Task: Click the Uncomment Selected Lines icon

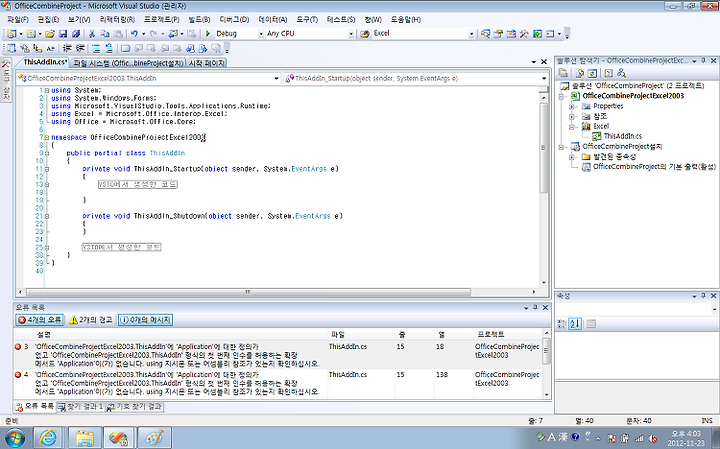Action: 109,48
